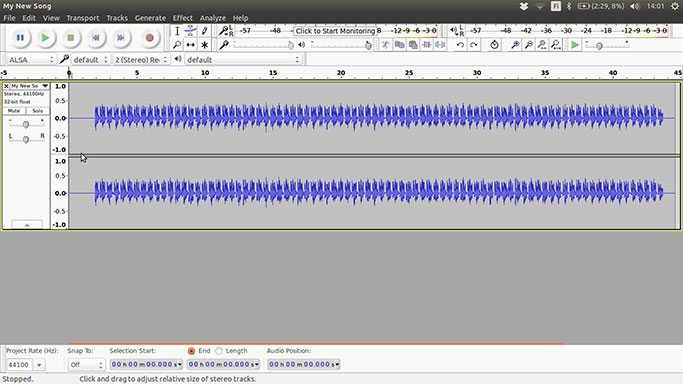Viewport: 683px width, 384px height.
Task: Open selection End time format dropdown
Action: point(257,364)
